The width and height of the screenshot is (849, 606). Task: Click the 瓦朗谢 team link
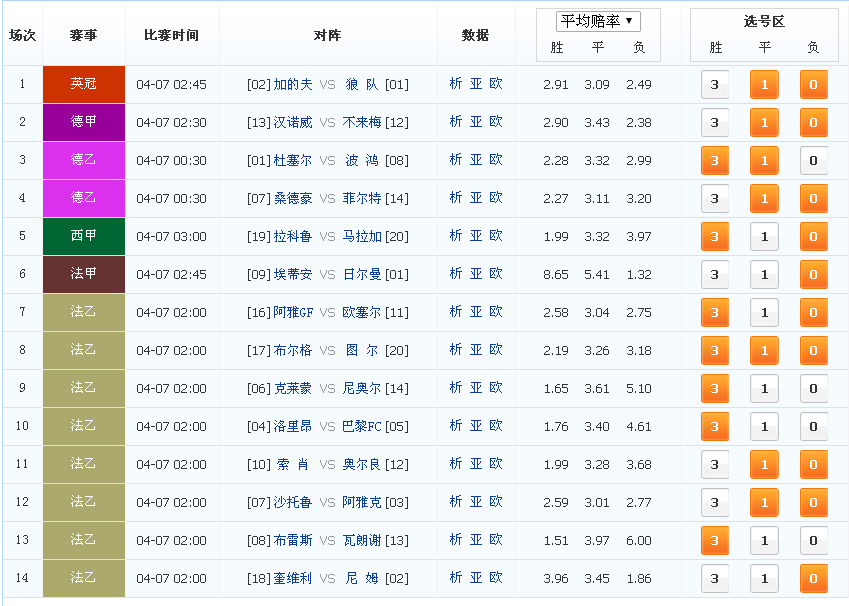(x=362, y=540)
